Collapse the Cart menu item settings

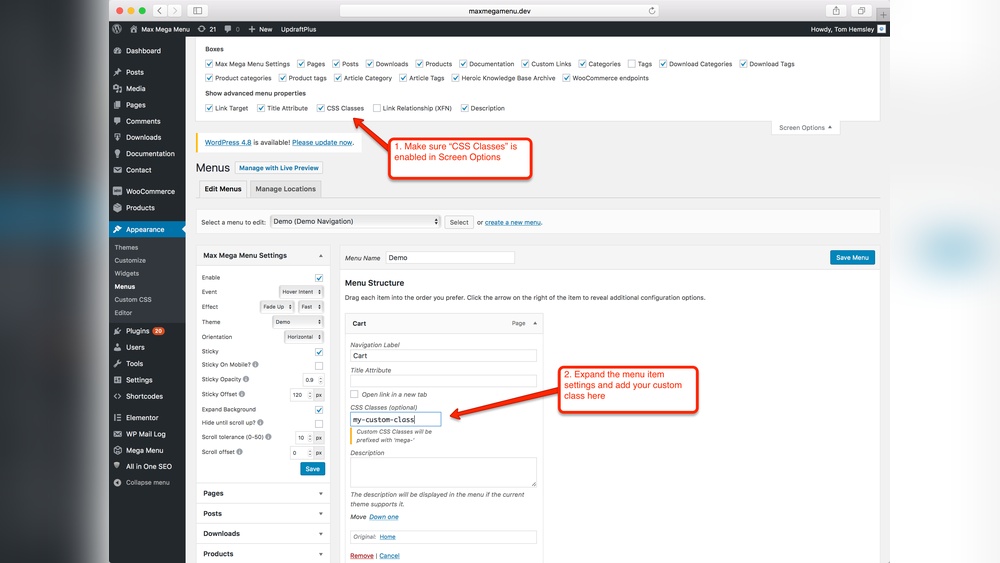(535, 323)
